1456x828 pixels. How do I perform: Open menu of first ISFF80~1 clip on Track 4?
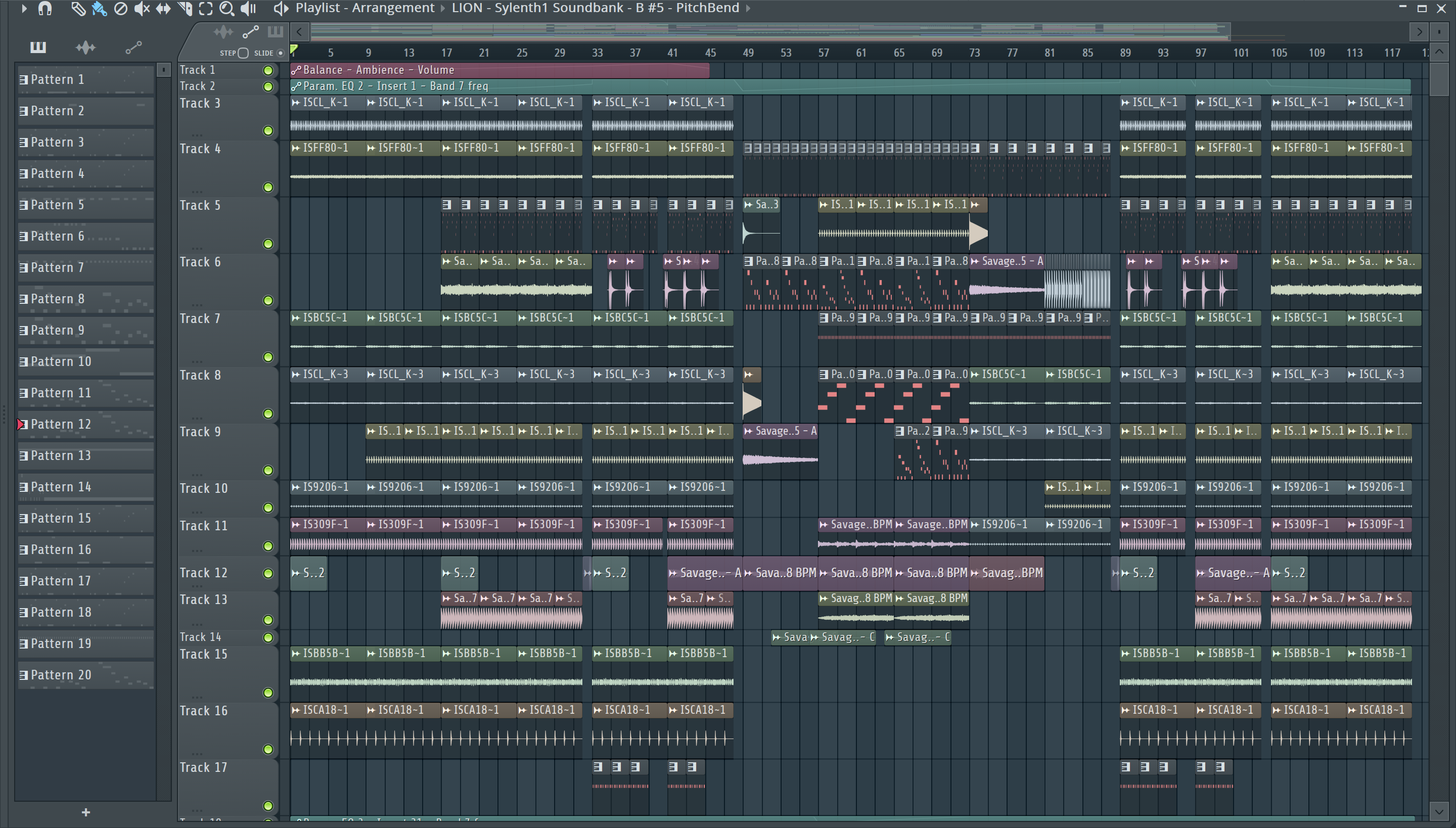coord(296,148)
